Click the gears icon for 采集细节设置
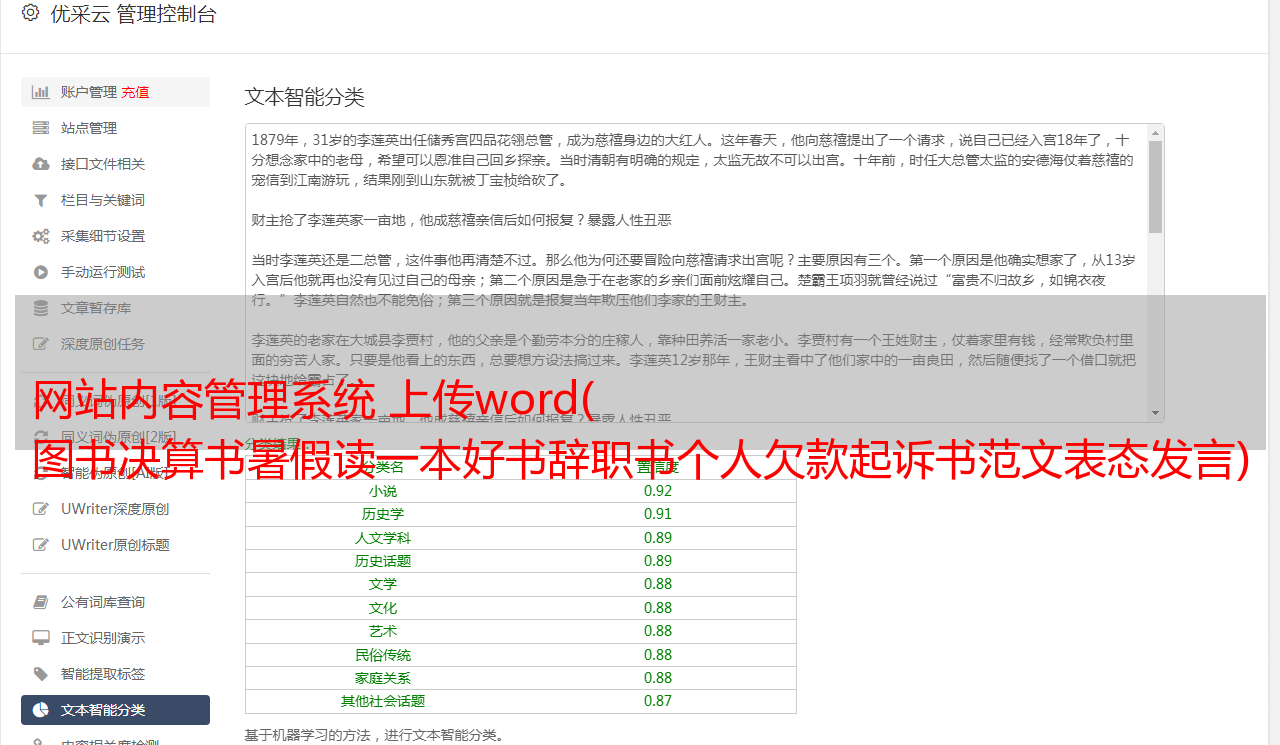The height and width of the screenshot is (745, 1280). pos(40,236)
